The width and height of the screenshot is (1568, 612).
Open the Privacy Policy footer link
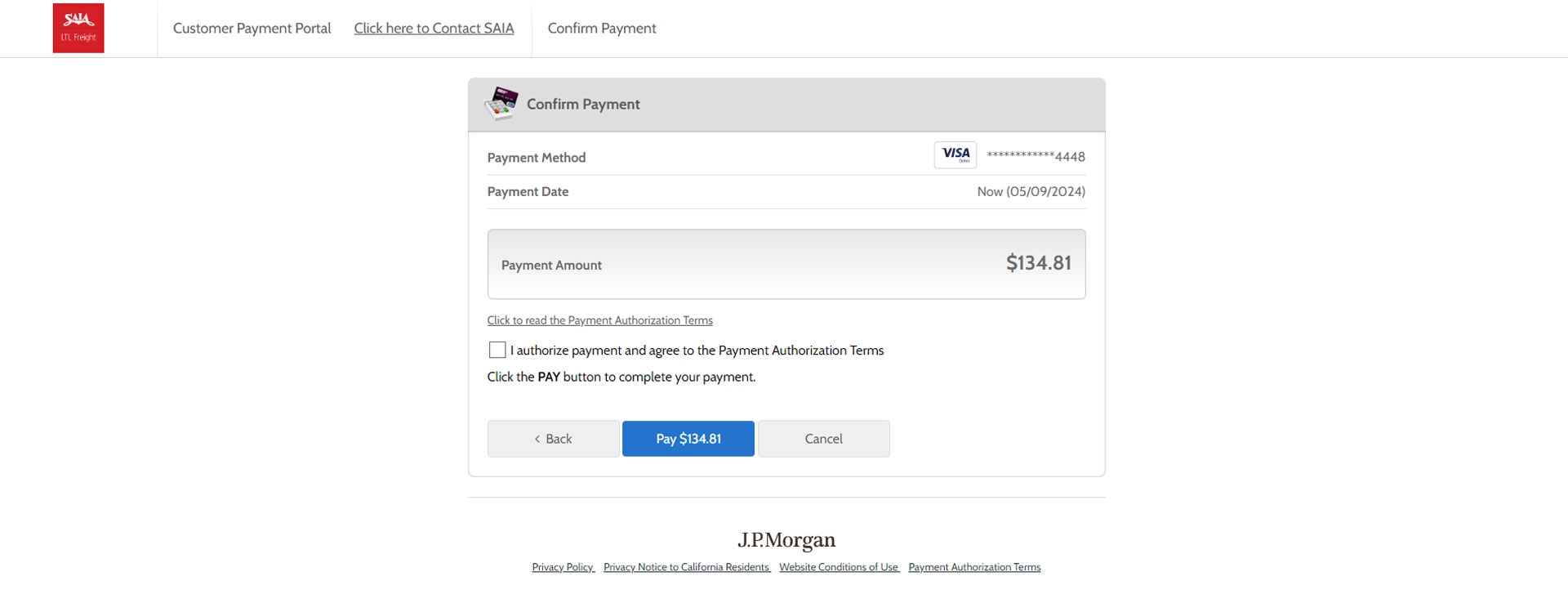tap(563, 567)
